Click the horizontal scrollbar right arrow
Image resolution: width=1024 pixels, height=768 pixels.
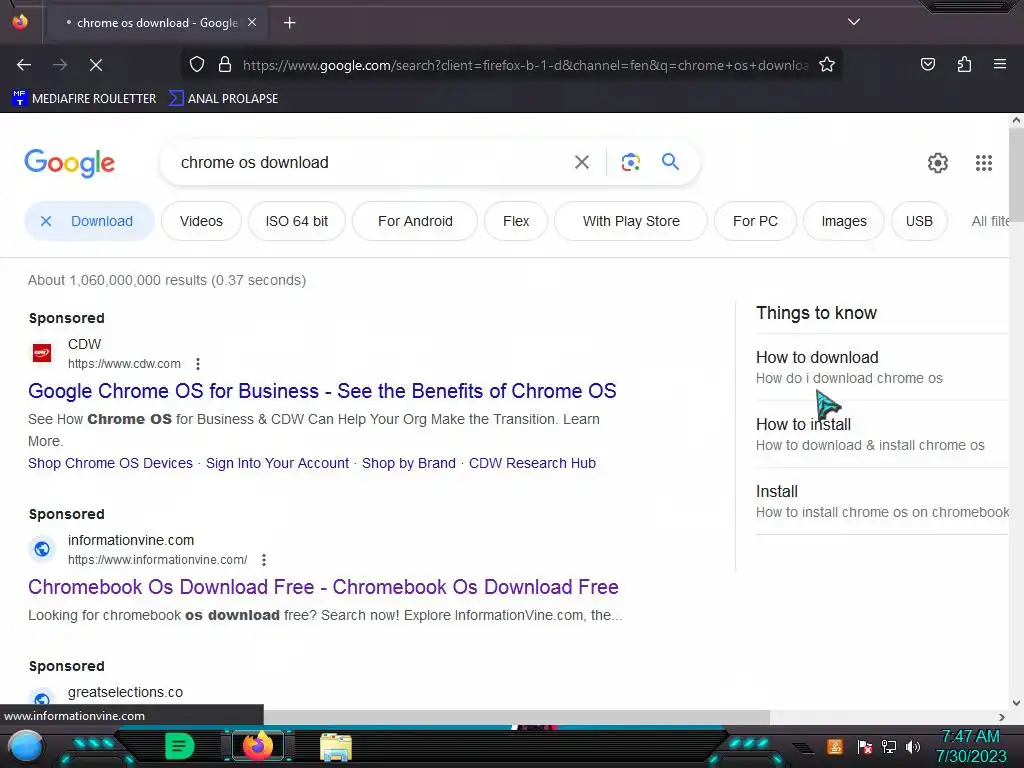1001,716
